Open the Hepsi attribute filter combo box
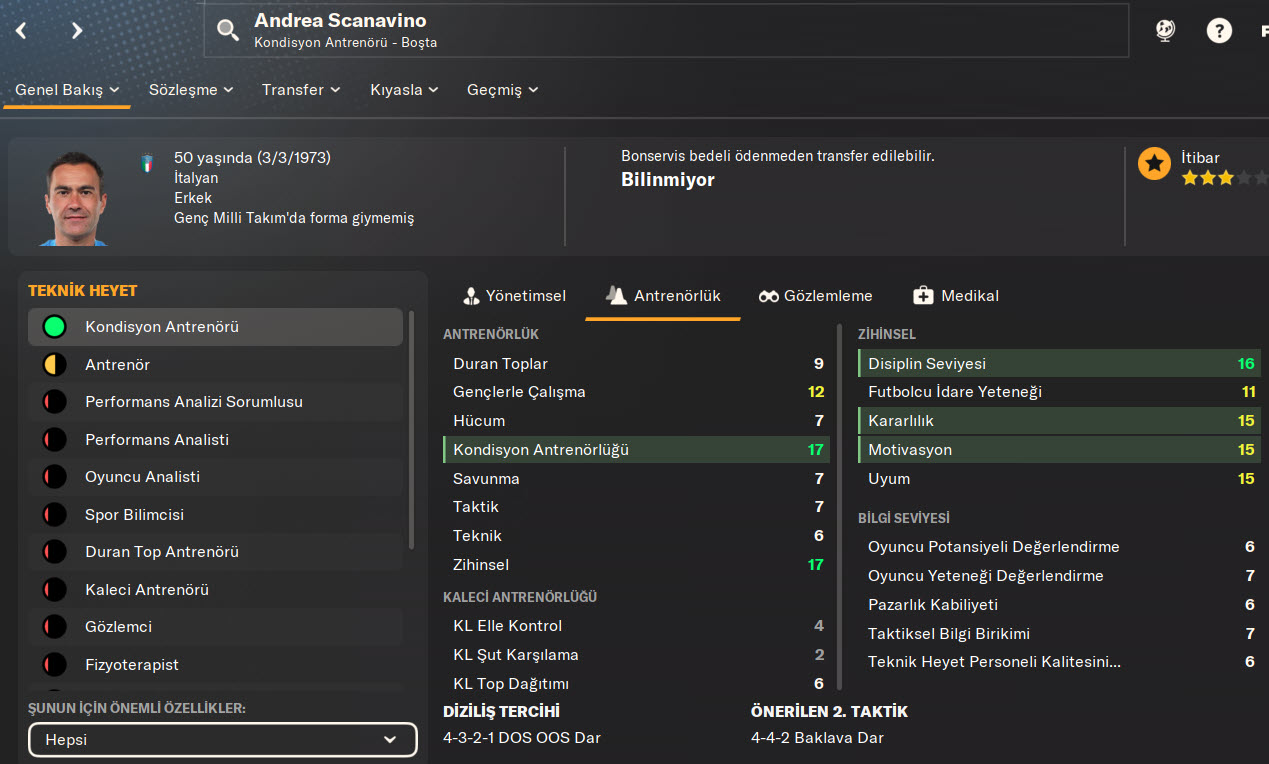This screenshot has height=764, width=1269. point(223,740)
